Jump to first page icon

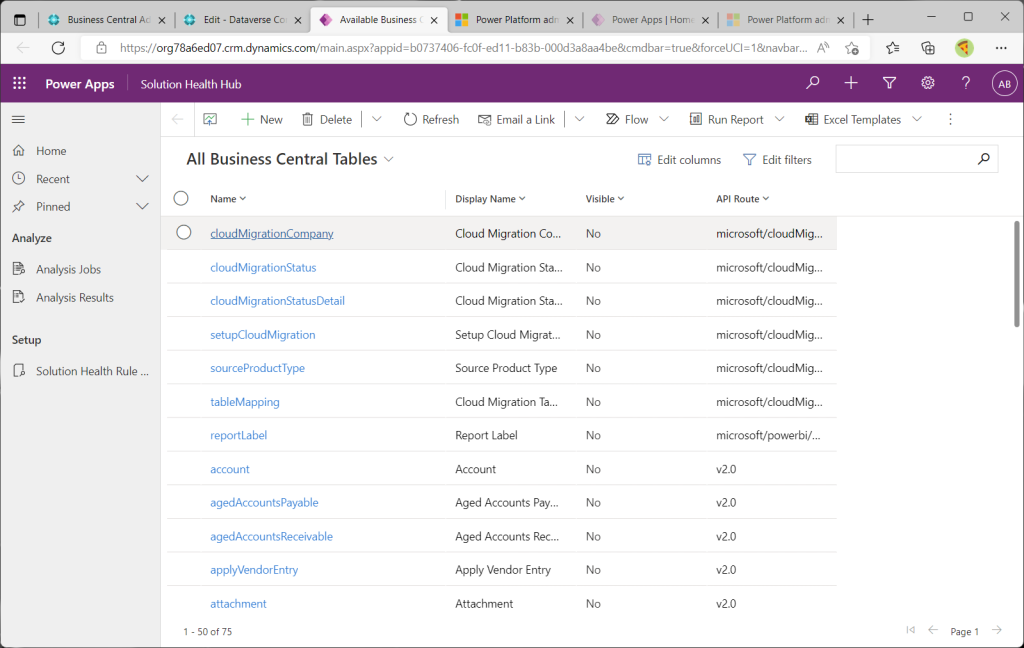[x=910, y=630]
